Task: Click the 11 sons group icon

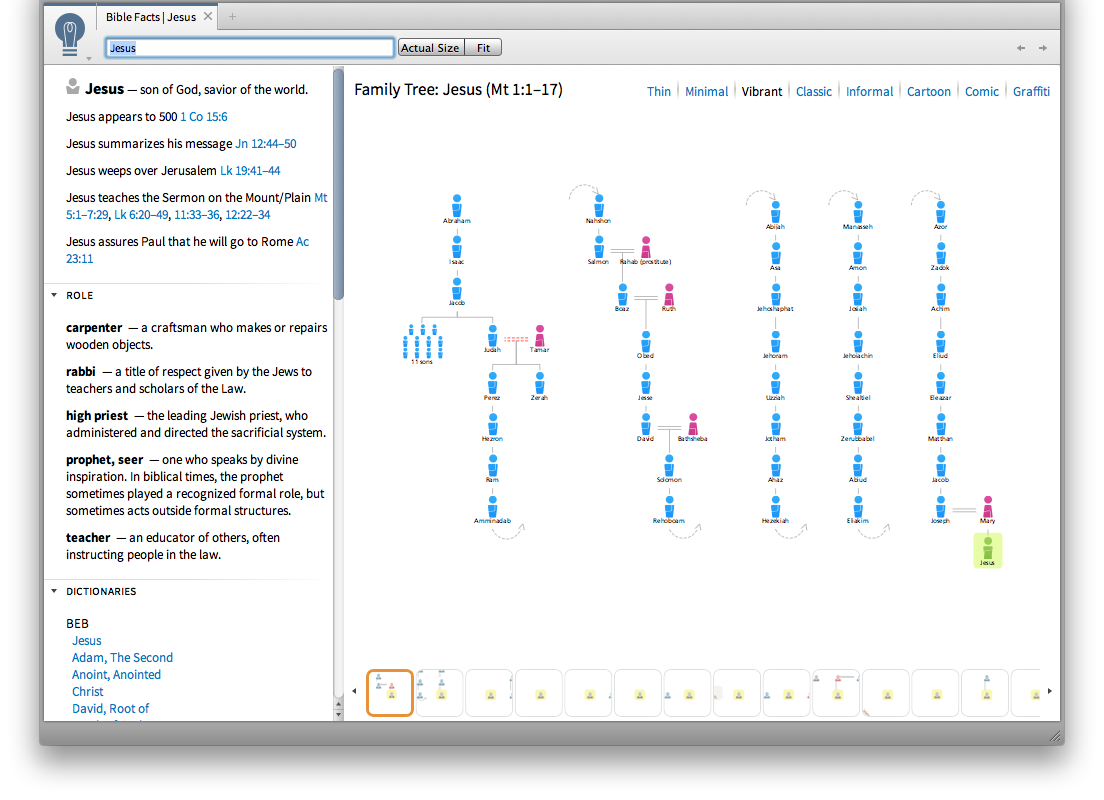Action: point(422,343)
